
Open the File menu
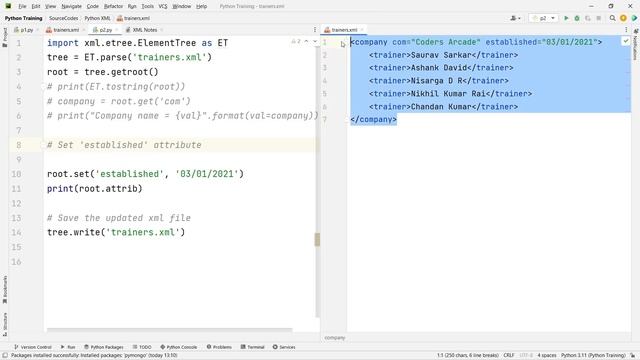pos(22,6)
